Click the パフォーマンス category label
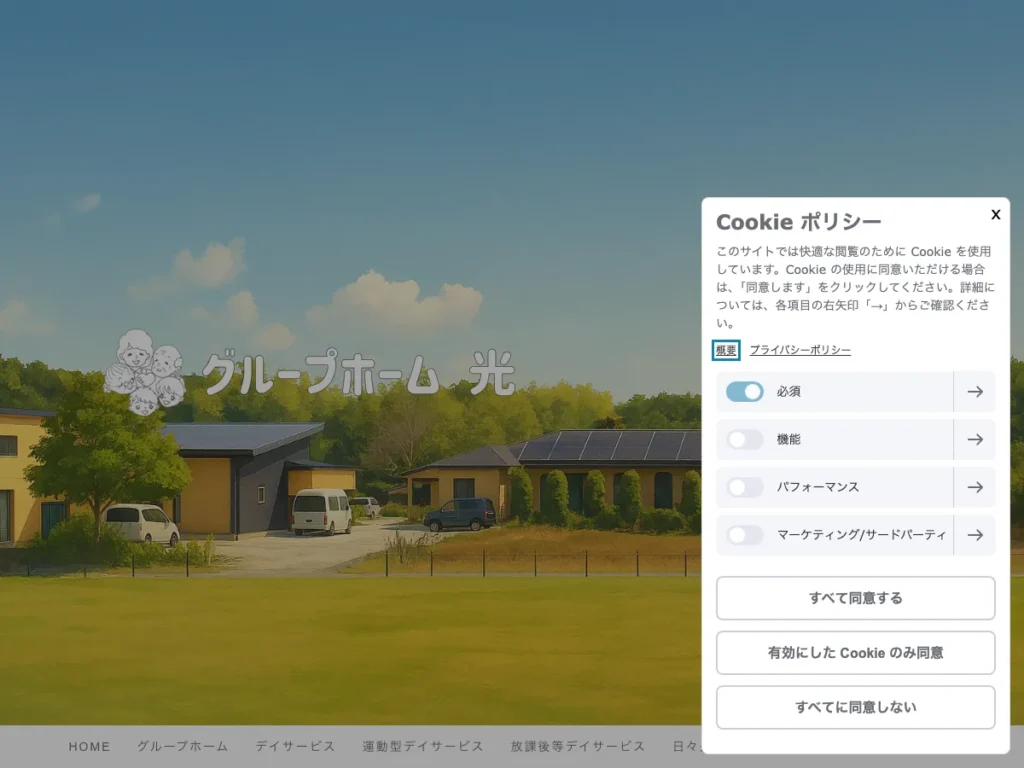The height and width of the screenshot is (768, 1024). coord(818,487)
